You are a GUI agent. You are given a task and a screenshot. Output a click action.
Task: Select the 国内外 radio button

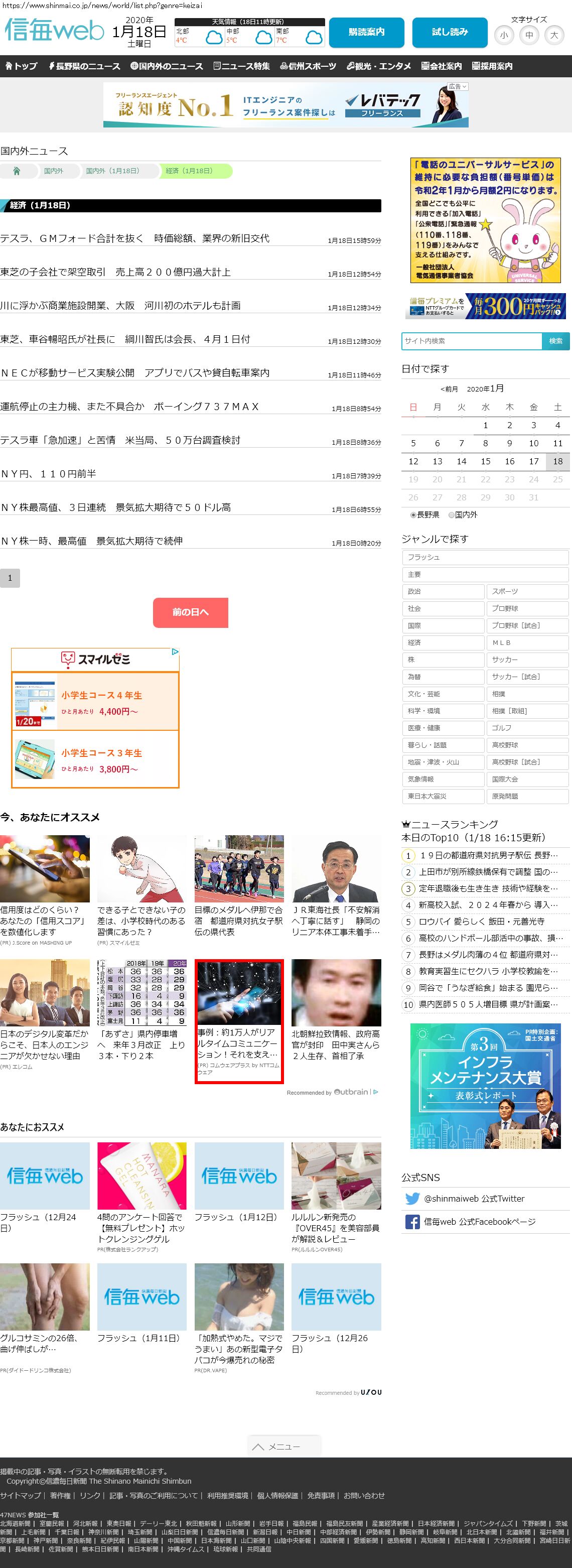(452, 514)
